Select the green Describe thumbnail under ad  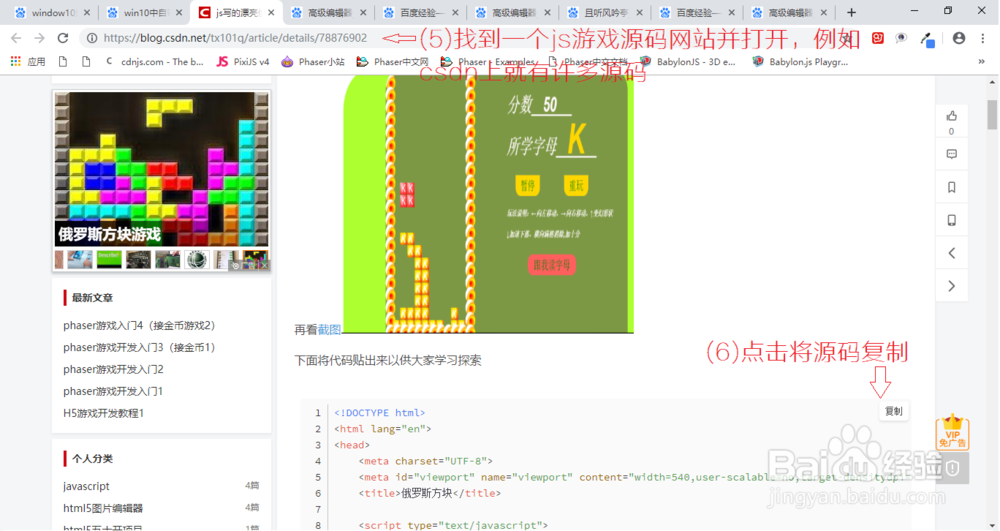pos(109,259)
